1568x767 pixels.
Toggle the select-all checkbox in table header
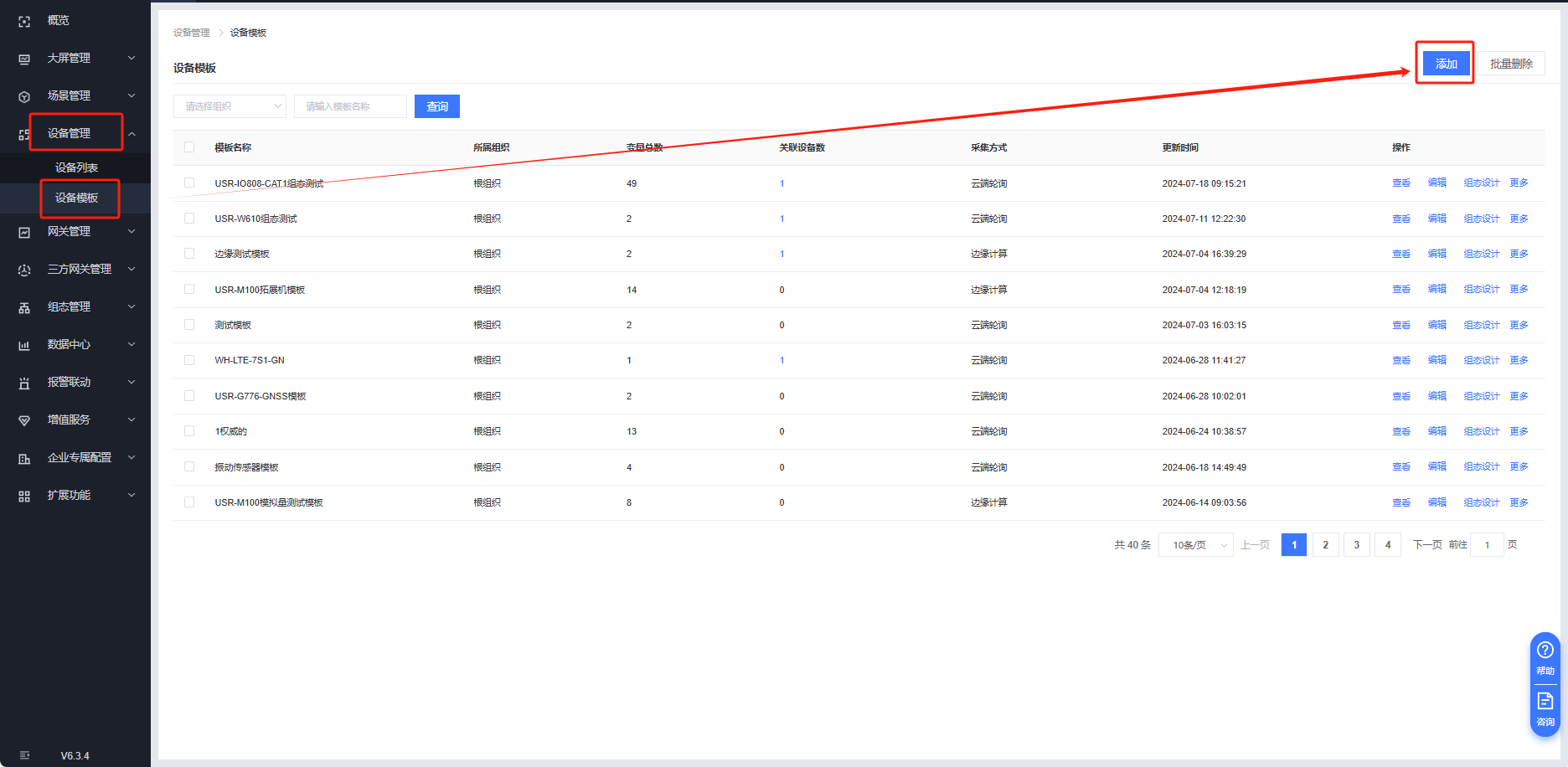pyautogui.click(x=189, y=147)
